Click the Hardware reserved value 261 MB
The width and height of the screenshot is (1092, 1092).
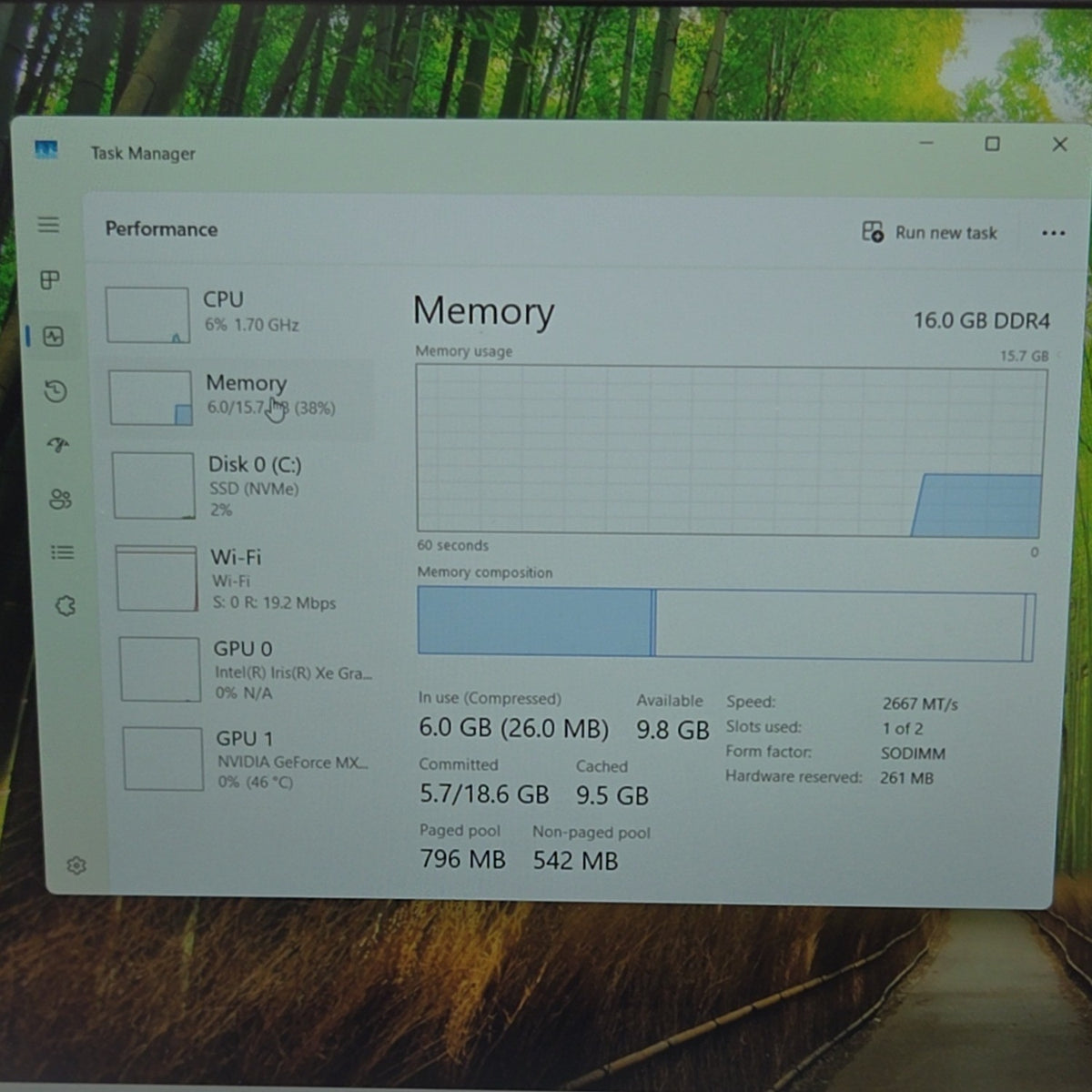tap(906, 778)
